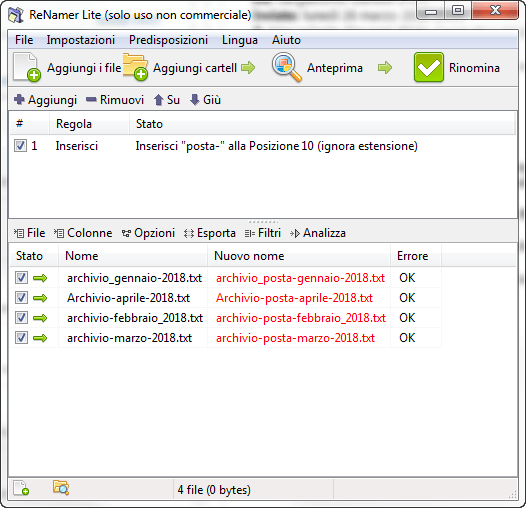This screenshot has width=526, height=508.
Task: Click the Aggiungi i file label
Action: coord(84,68)
